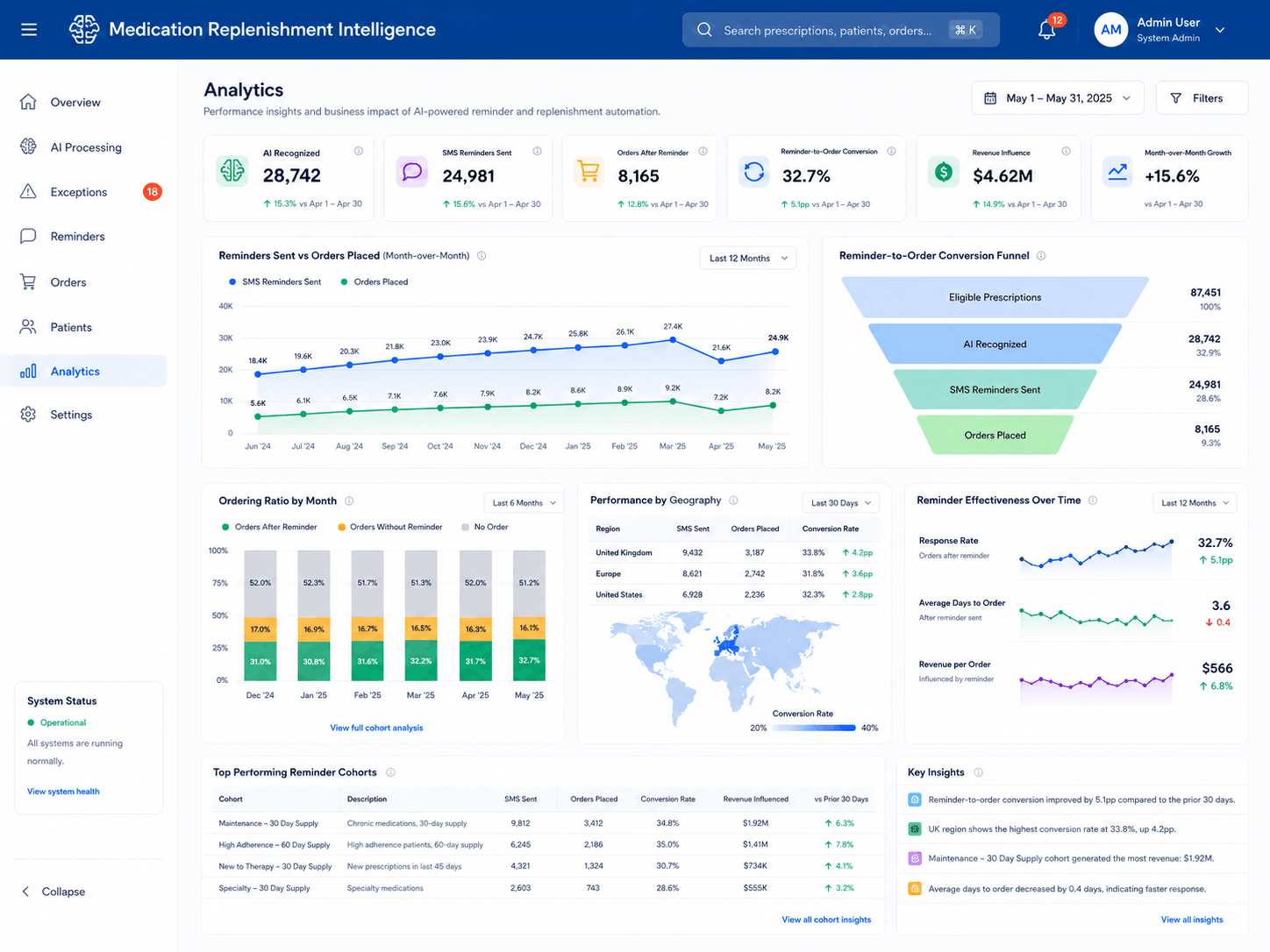Open May 1 – May 31, 2025 date dropdown
Screen dimensions: 1270x952
pyautogui.click(x=1057, y=98)
